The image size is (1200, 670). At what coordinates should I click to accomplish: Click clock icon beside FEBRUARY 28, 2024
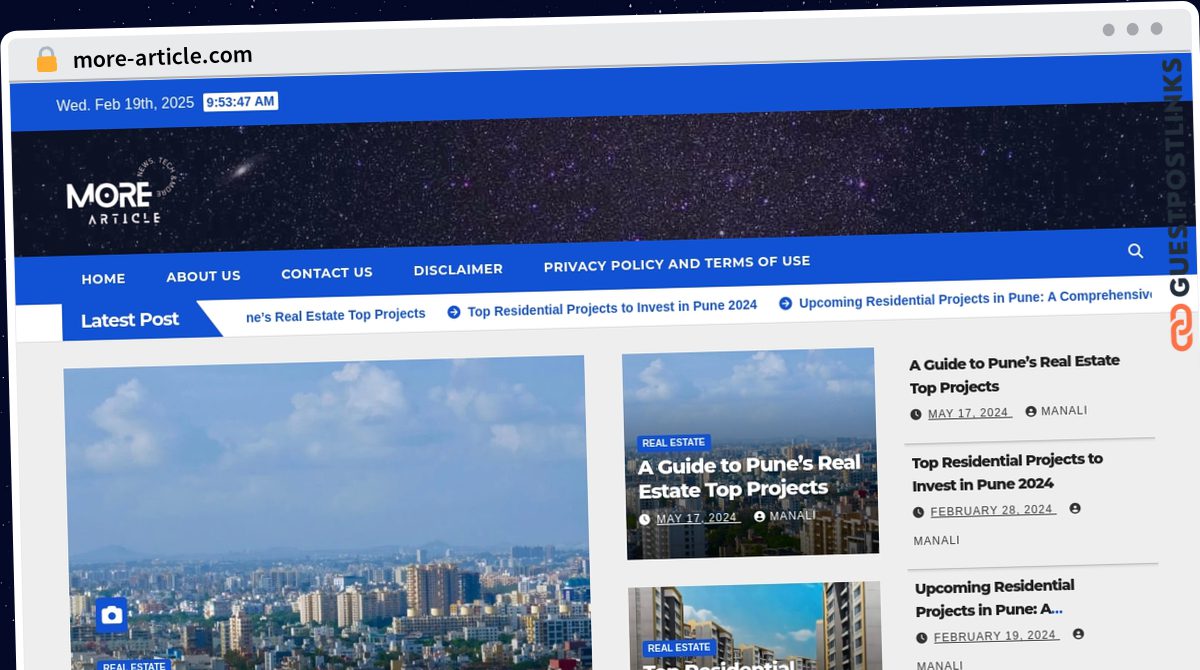click(918, 512)
